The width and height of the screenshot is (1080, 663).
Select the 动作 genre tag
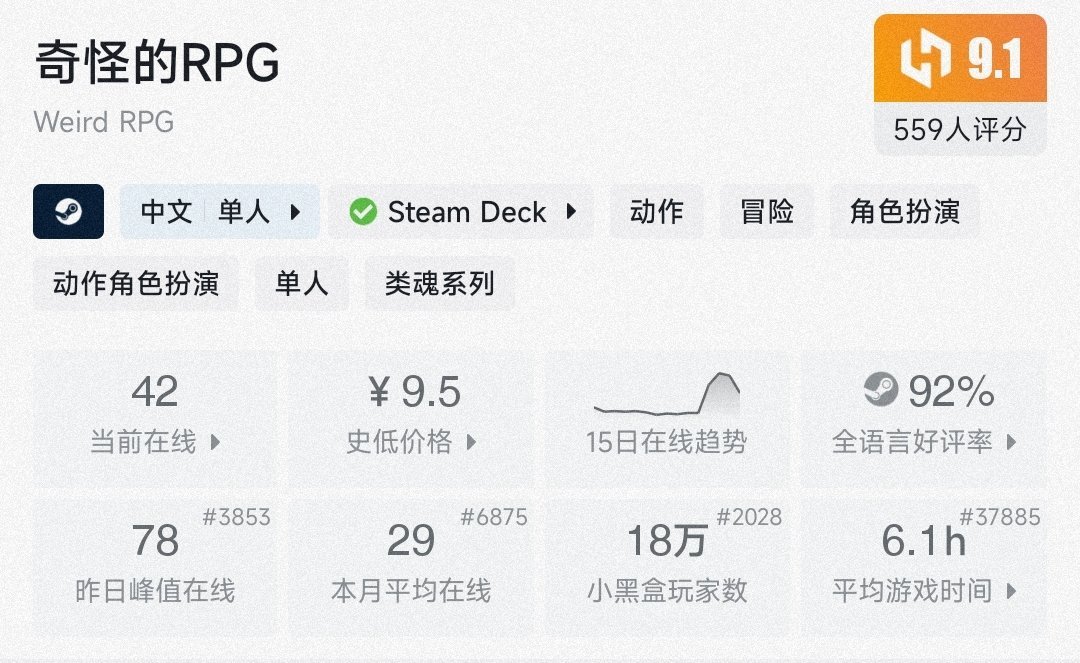tap(657, 212)
